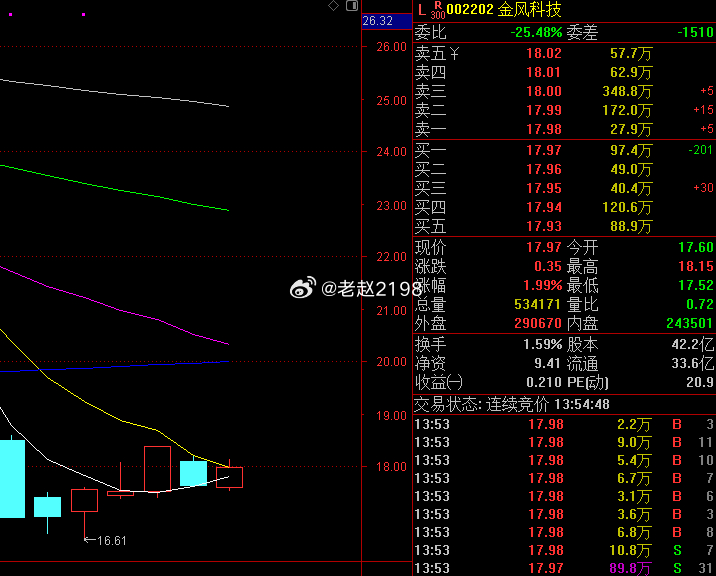Screen dimensions: 716x576
Task: Click the 股本 value 42.2亿
Action: 692,344
